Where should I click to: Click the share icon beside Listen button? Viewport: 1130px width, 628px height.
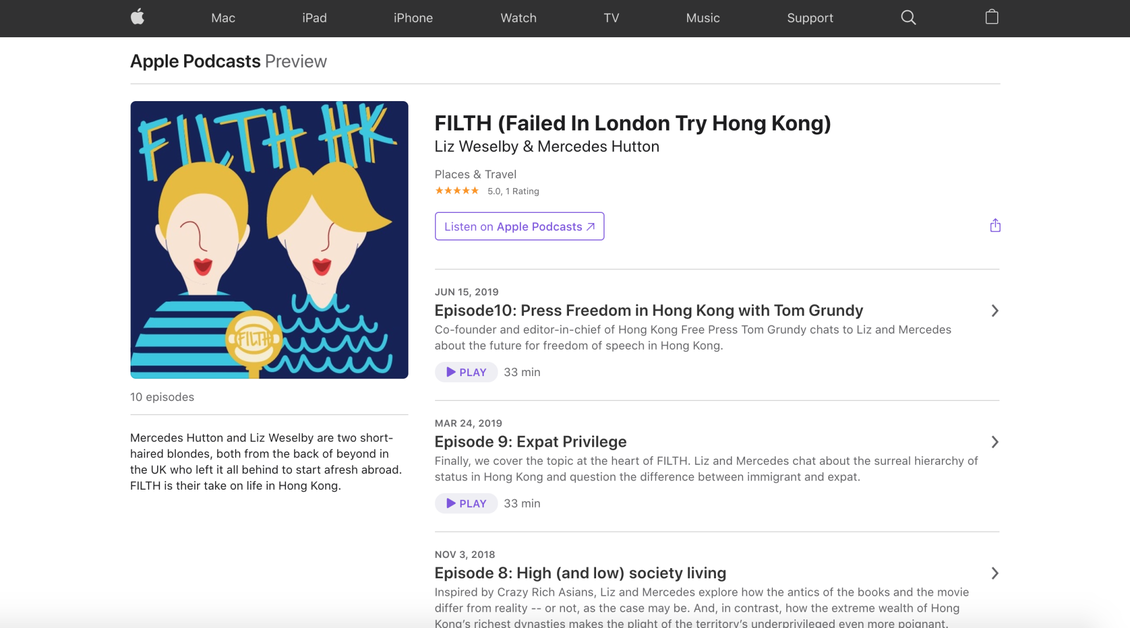[x=995, y=226]
